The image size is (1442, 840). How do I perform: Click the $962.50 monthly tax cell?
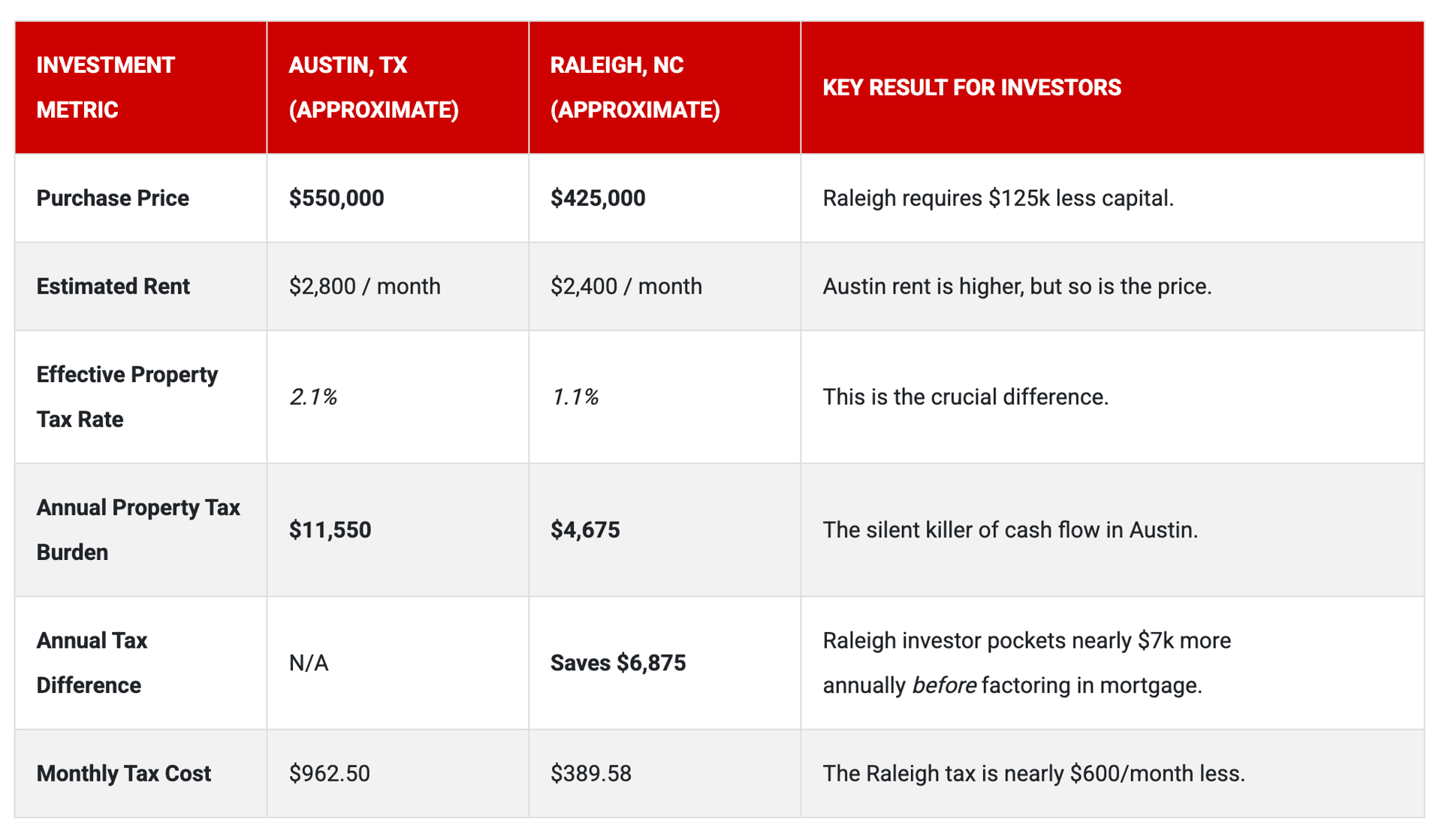tap(329, 773)
